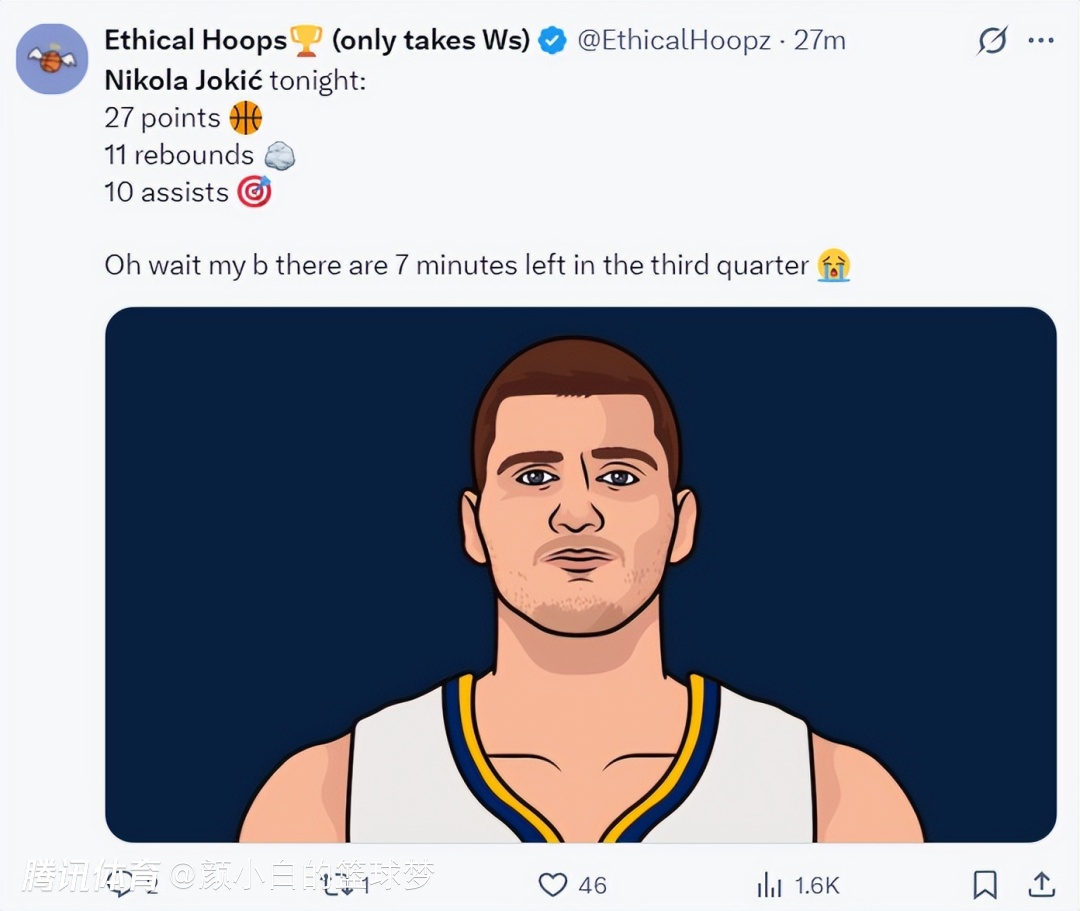Bookmark this post

pos(984,884)
